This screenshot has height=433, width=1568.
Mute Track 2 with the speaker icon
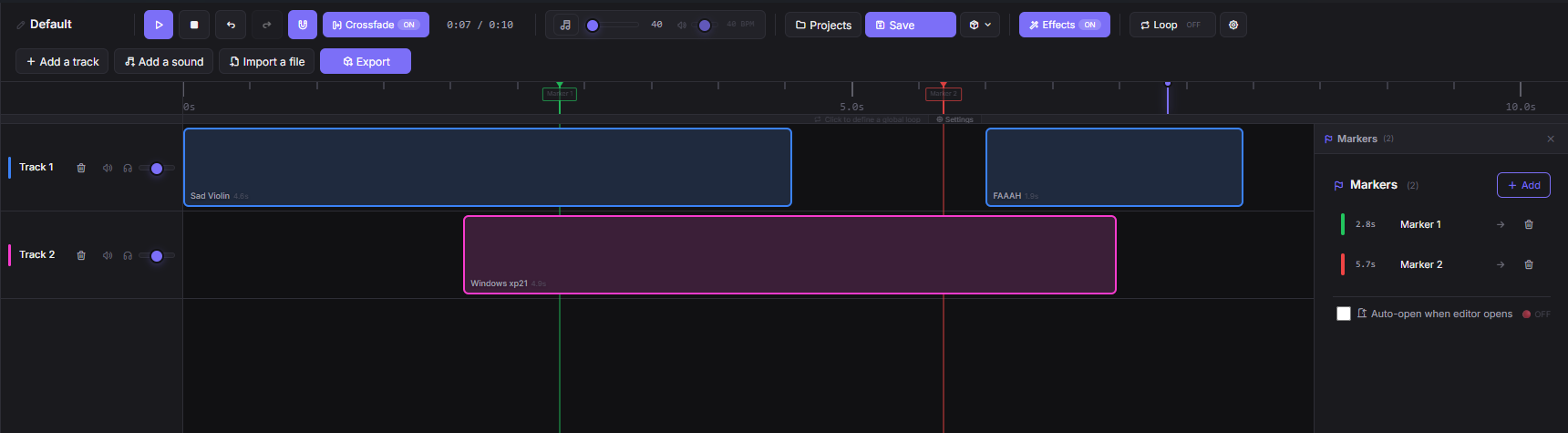[108, 255]
